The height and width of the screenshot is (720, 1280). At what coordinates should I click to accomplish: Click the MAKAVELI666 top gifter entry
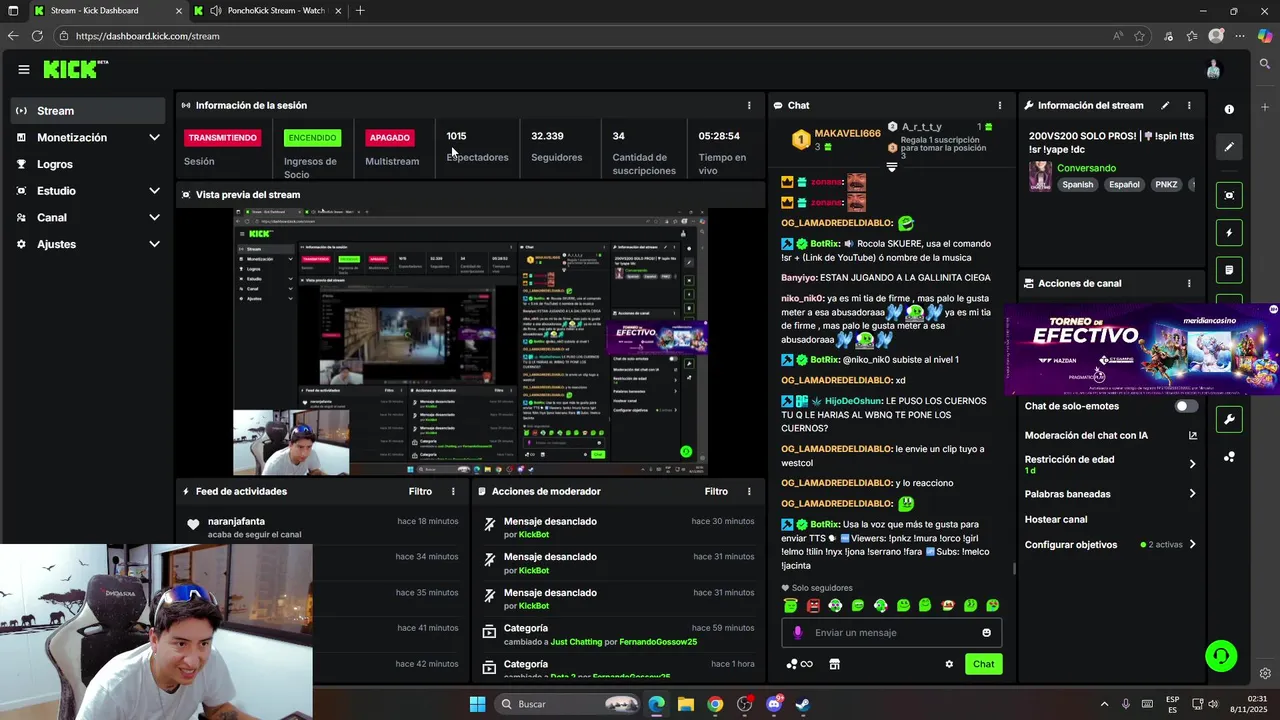[836, 140]
